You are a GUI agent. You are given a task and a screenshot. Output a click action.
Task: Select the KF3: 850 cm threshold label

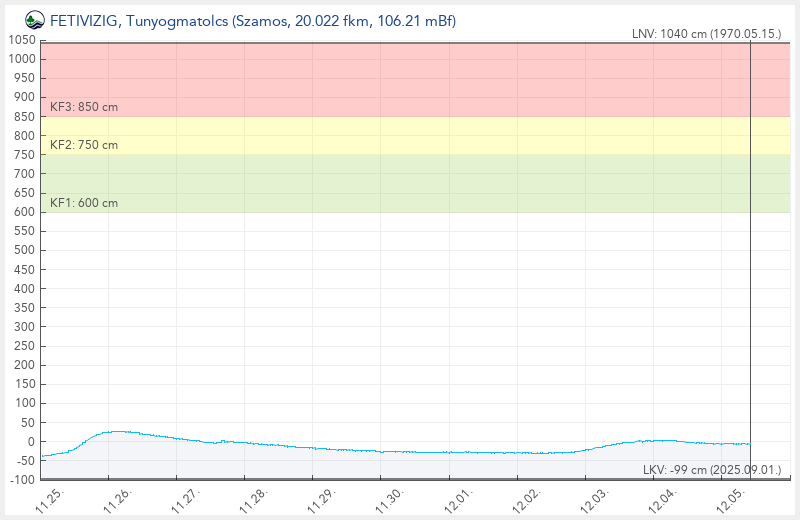pyautogui.click(x=84, y=107)
